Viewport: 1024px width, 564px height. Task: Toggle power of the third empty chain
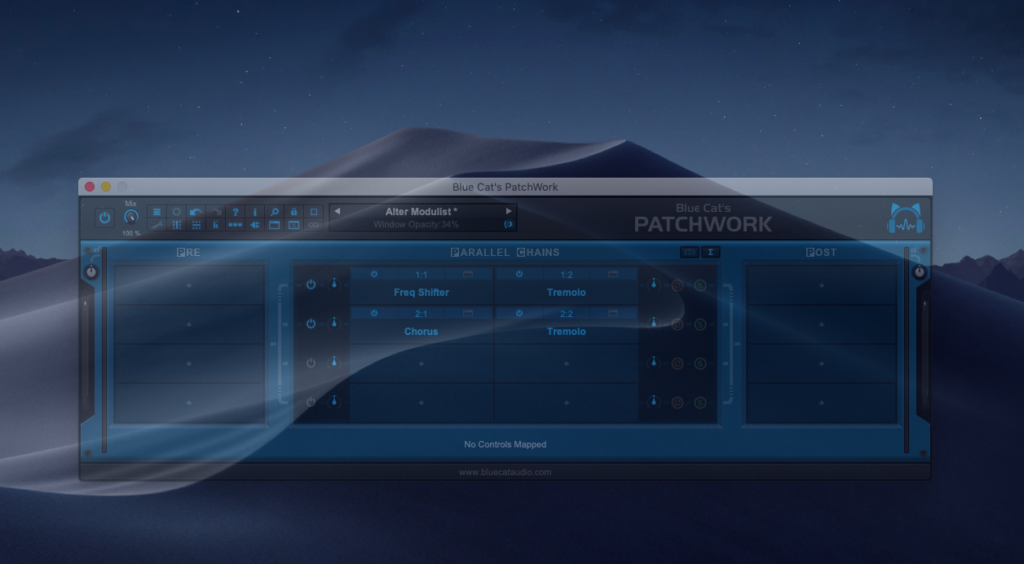coord(311,363)
